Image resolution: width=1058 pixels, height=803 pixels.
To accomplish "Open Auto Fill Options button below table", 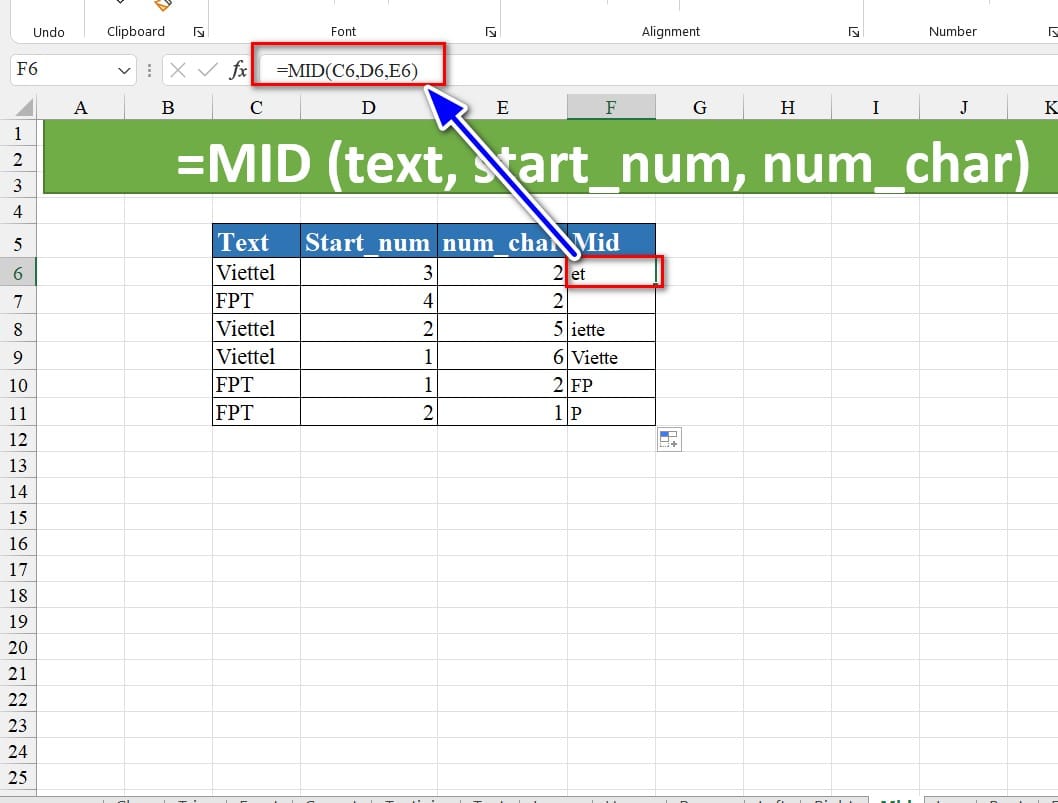I will tap(669, 439).
